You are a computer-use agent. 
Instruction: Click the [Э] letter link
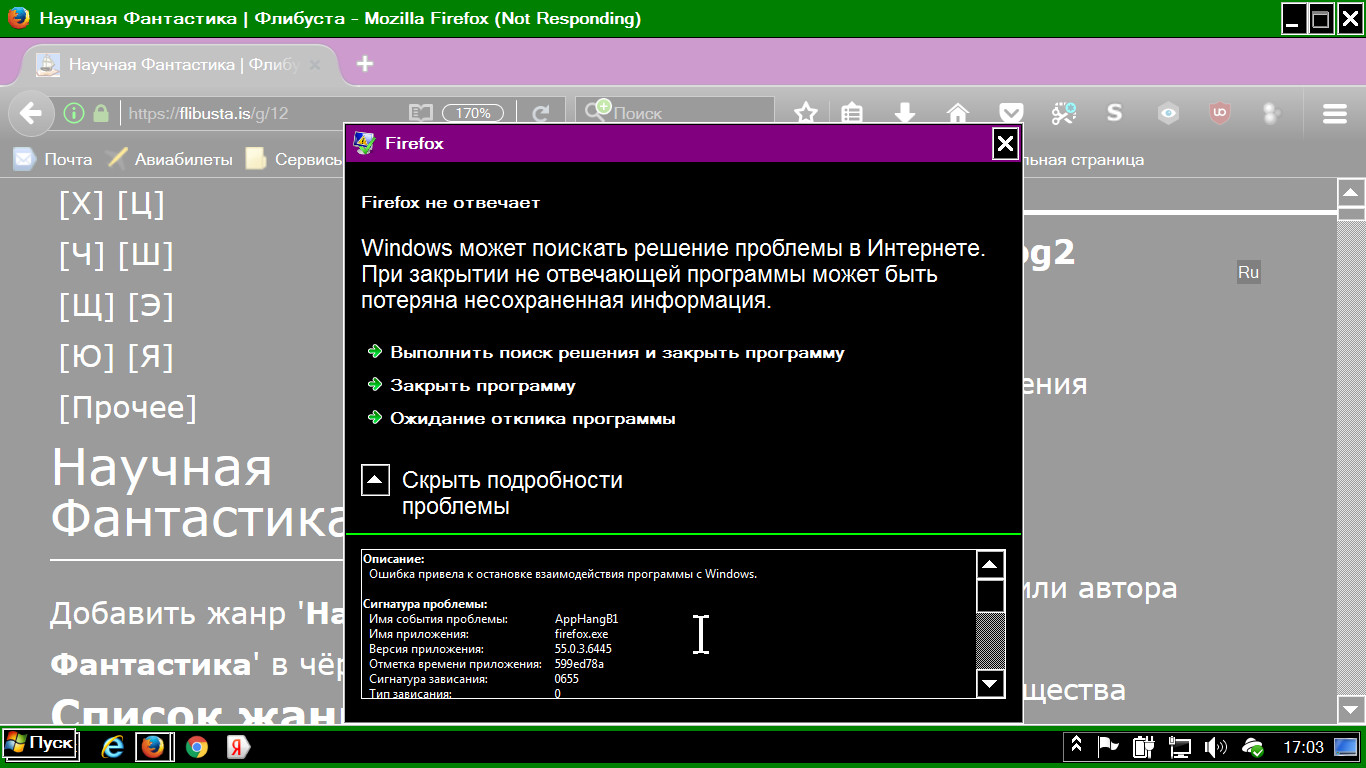(x=151, y=306)
